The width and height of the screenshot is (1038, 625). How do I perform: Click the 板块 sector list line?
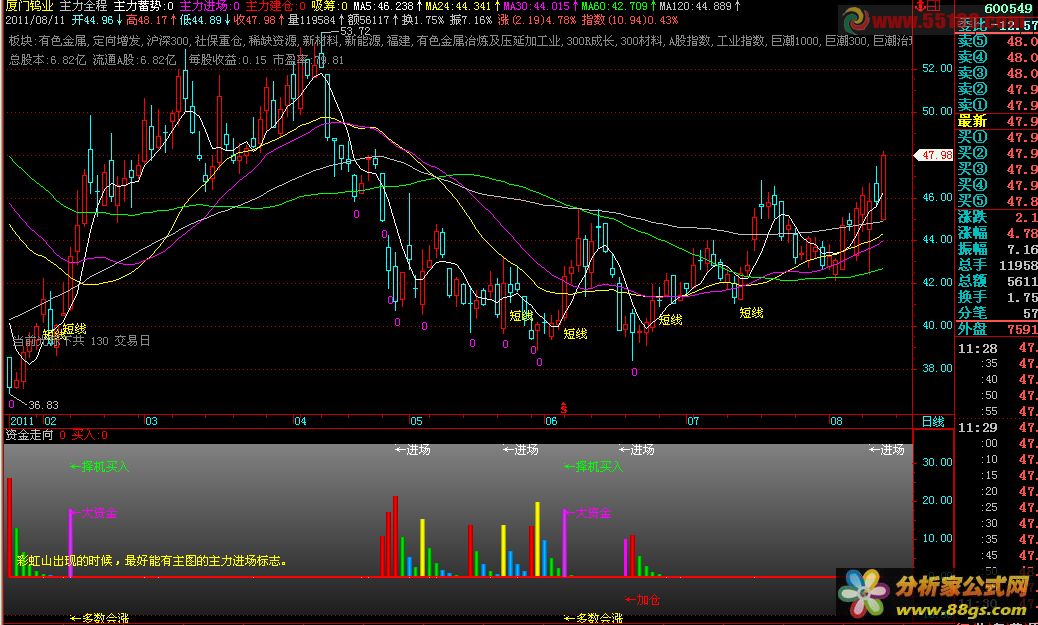point(460,41)
